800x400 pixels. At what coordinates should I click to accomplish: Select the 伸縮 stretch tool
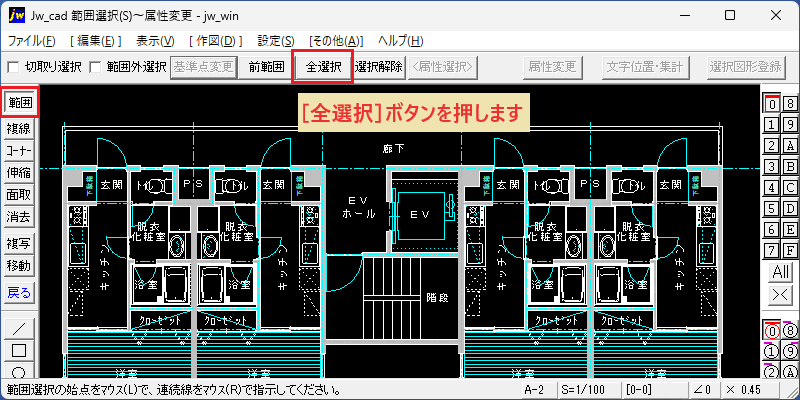tap(19, 173)
